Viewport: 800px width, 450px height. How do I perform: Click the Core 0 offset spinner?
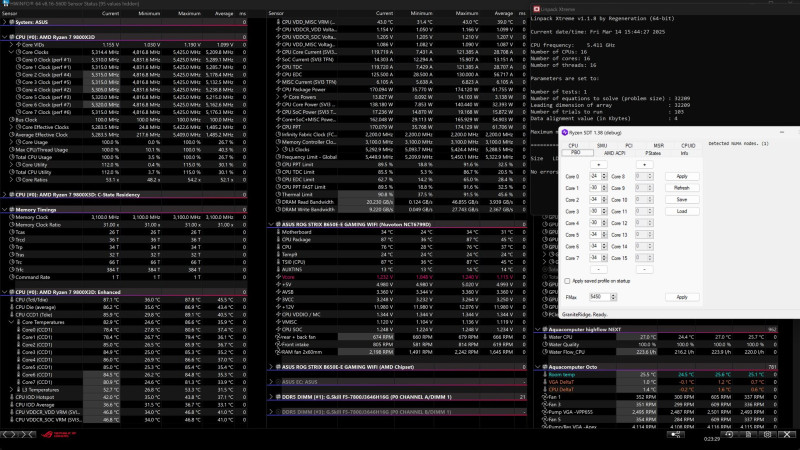[604, 176]
